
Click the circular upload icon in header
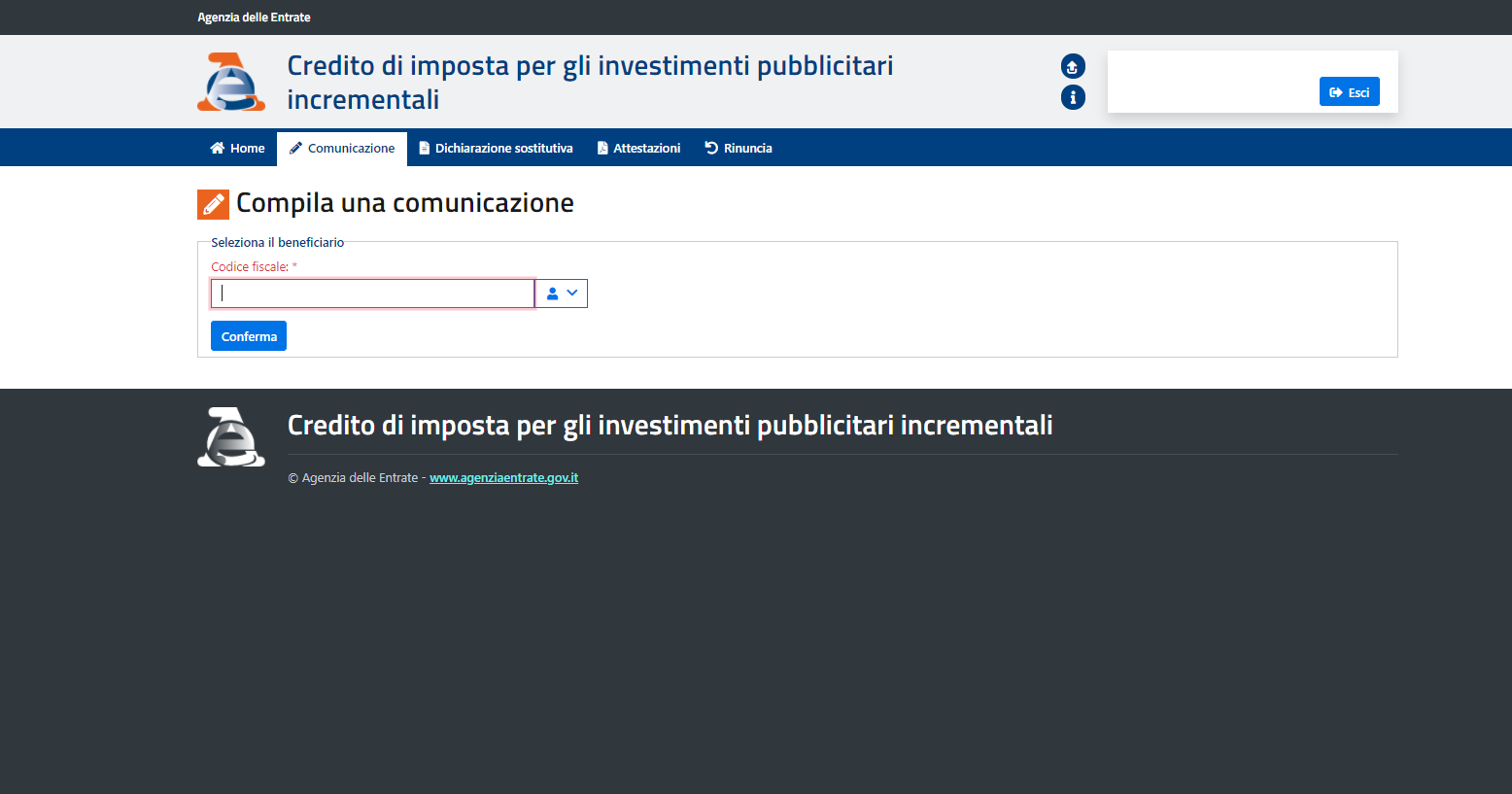click(1073, 66)
